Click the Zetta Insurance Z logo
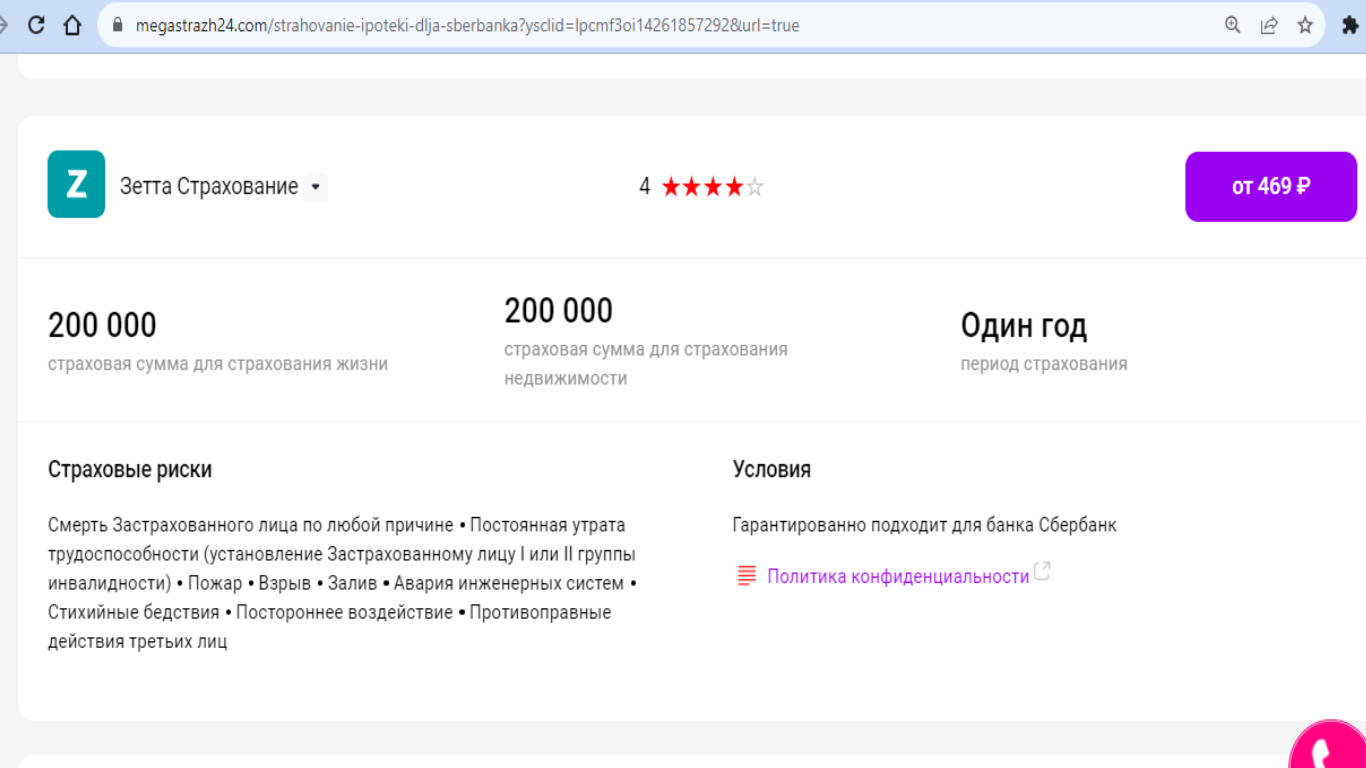 pyautogui.click(x=76, y=184)
